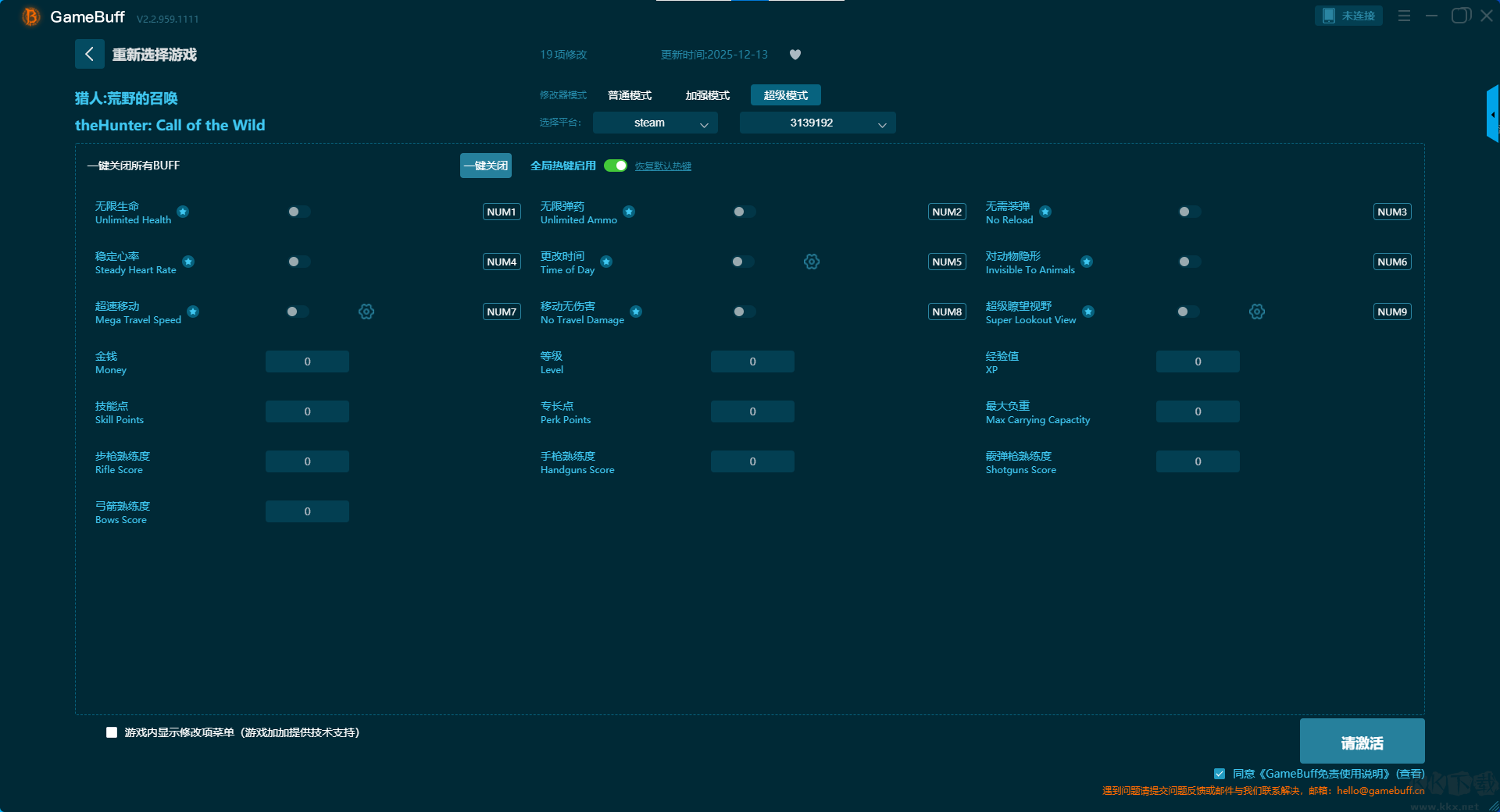1500x812 pixels.
Task: Switch to 普通模式 tab
Action: pyautogui.click(x=630, y=95)
